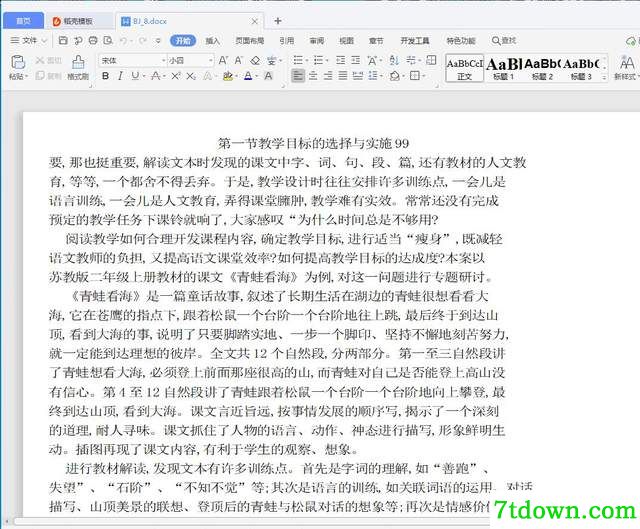This screenshot has height=529, width=640.
Task: Toggle Bold formatting
Action: click(105, 76)
